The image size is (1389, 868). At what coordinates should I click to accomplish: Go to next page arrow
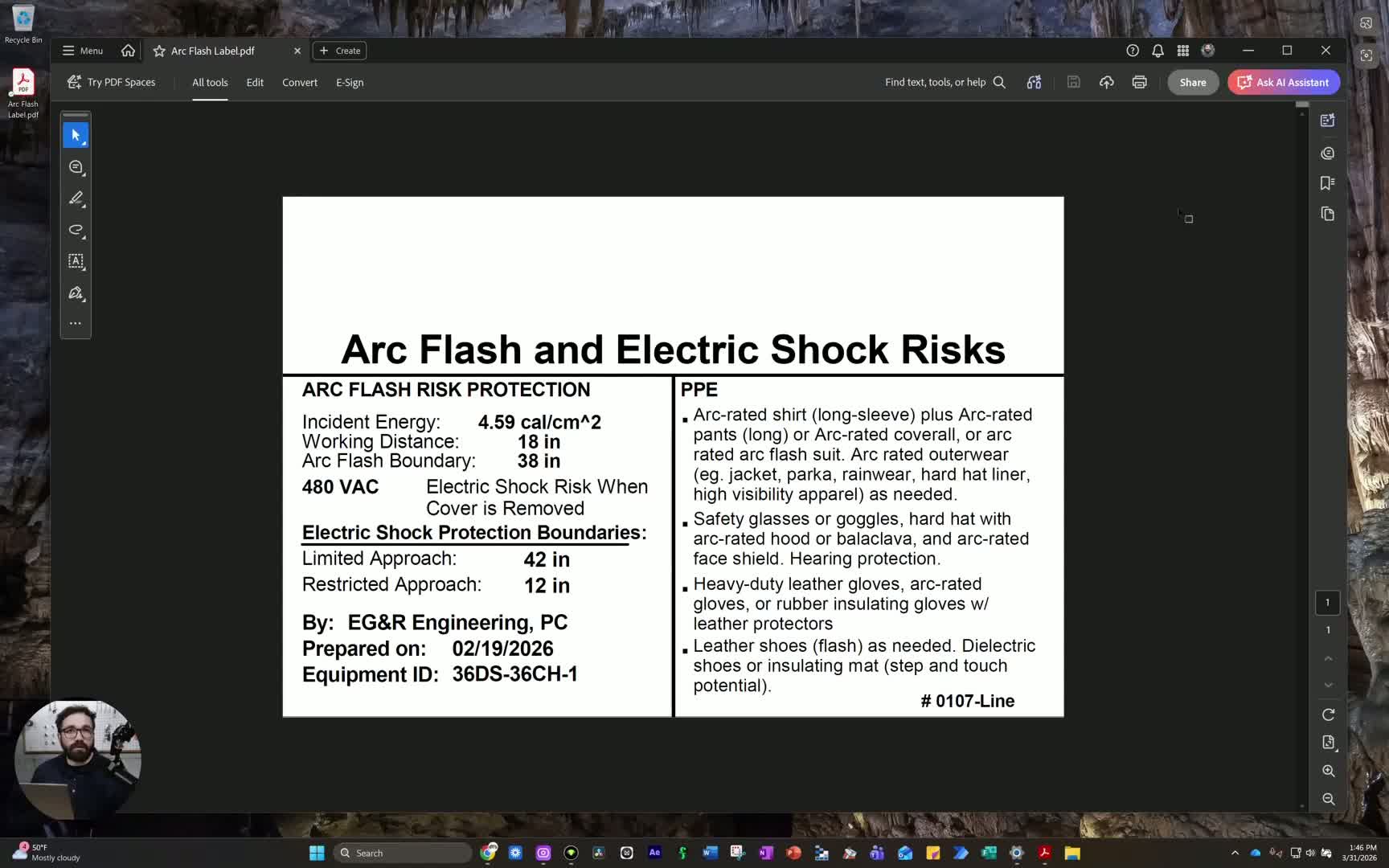1328,685
